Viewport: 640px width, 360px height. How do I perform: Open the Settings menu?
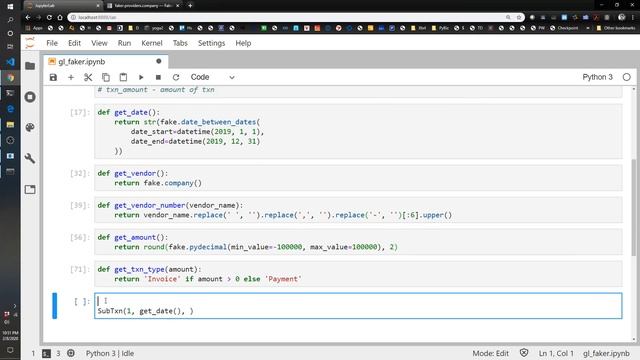point(211,43)
